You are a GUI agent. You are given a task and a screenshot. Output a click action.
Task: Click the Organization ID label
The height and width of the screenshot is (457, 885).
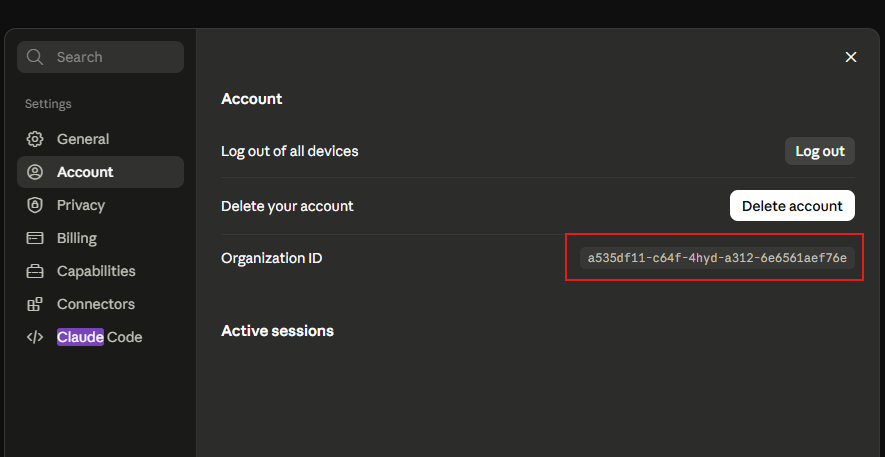(271, 258)
